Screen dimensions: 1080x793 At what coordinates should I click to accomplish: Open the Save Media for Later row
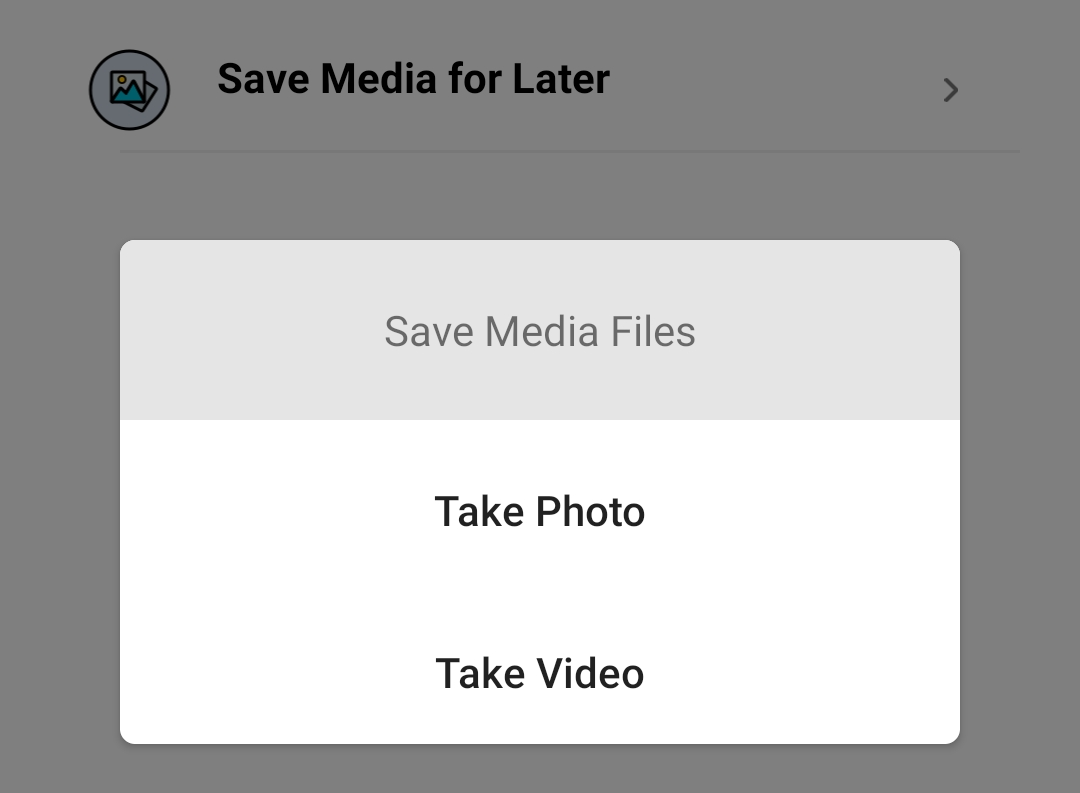pyautogui.click(x=560, y=90)
